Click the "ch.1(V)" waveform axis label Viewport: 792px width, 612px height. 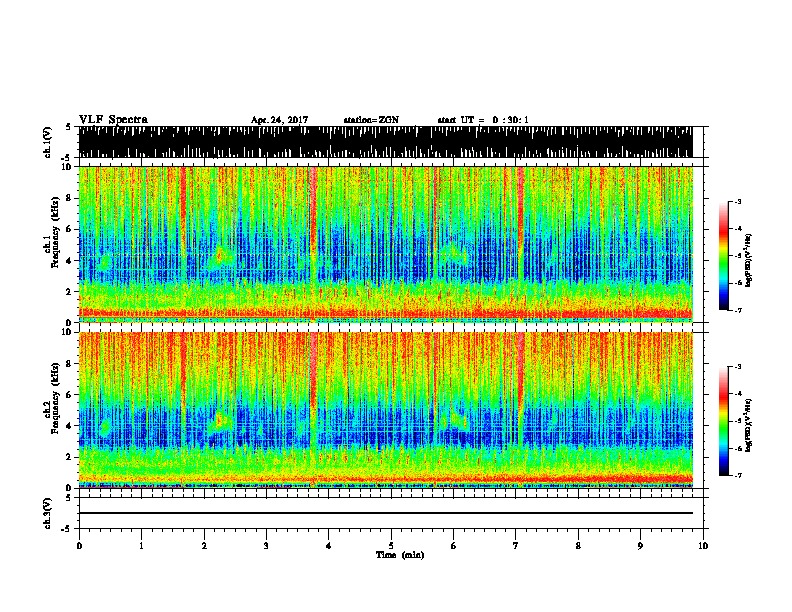(47, 142)
